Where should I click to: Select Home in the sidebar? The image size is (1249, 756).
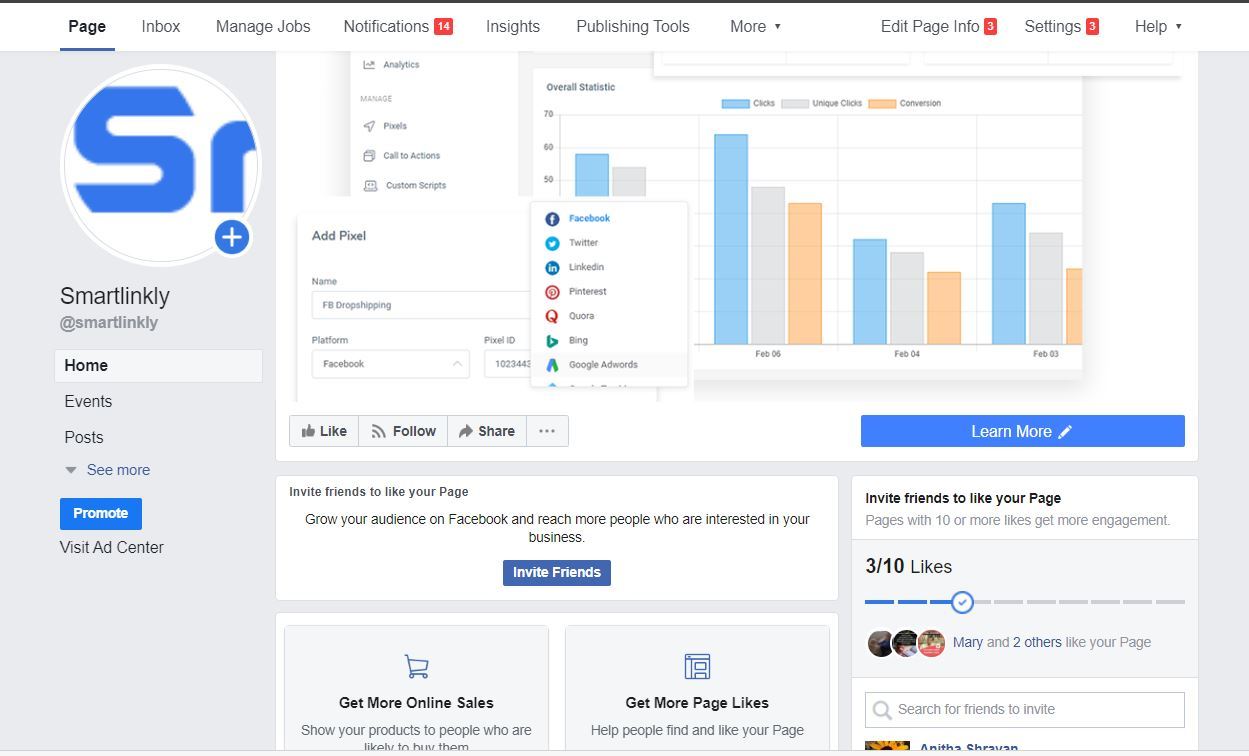pos(158,366)
